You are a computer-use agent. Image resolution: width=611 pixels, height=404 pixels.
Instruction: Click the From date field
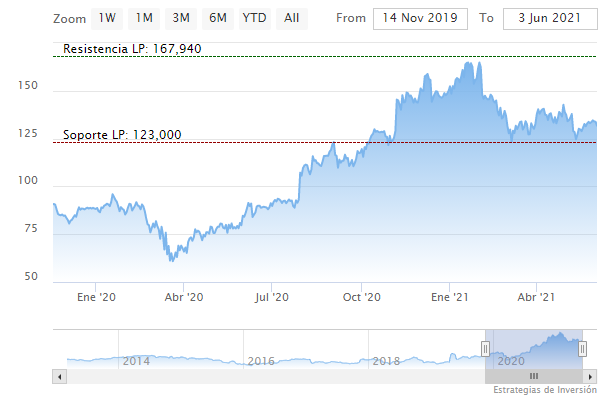(420, 19)
